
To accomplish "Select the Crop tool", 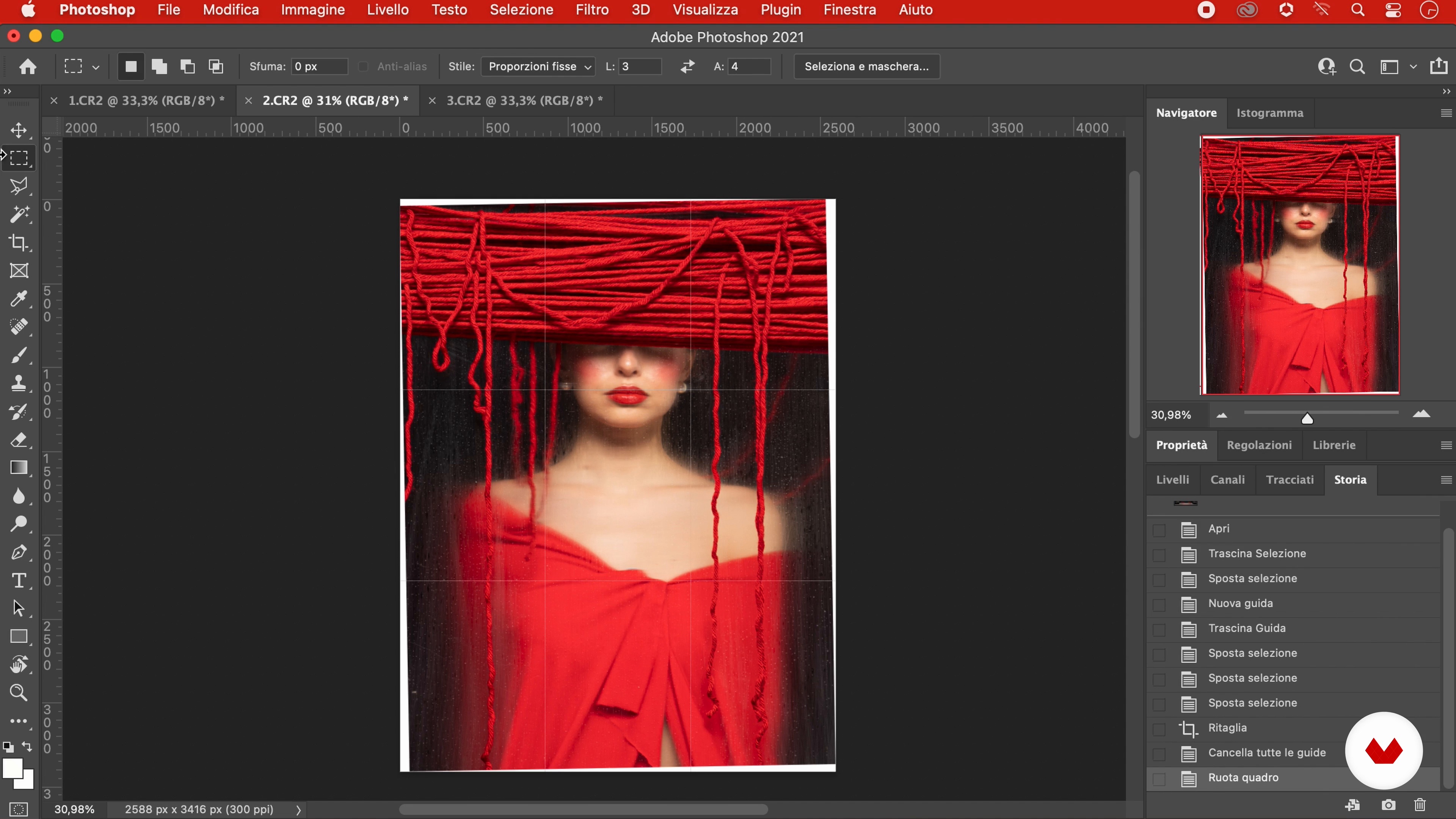I will click(19, 243).
